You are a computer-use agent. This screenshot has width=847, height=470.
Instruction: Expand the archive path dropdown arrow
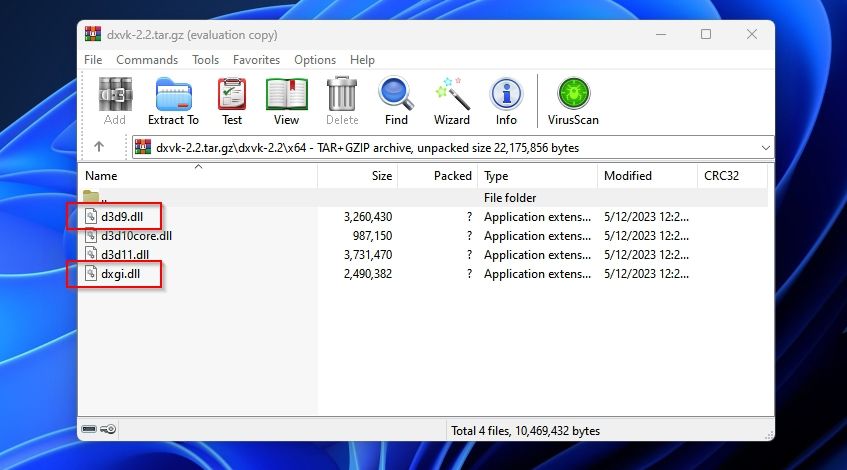pos(765,147)
